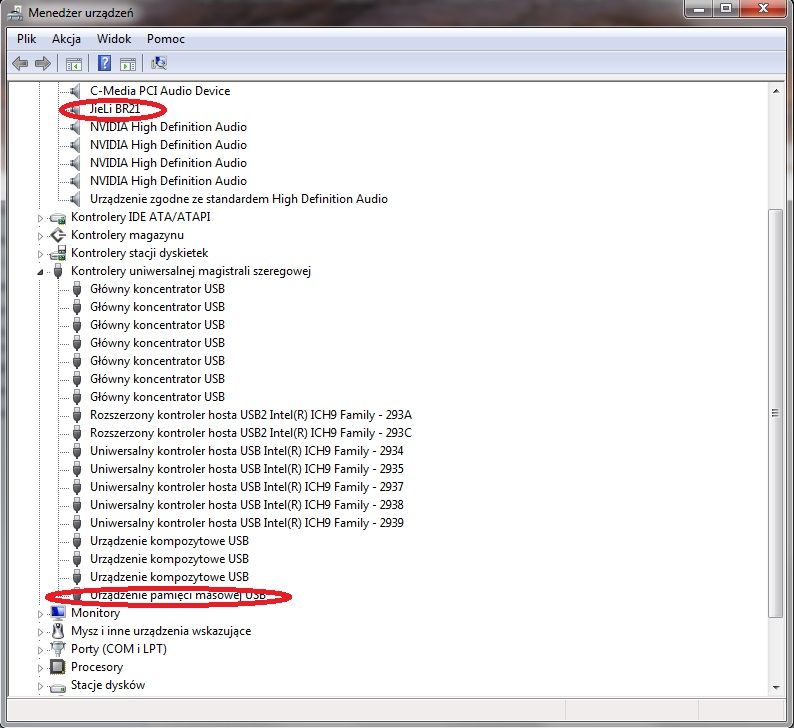Expand Kontrolery magazynu node
This screenshot has height=728, width=794.
[x=41, y=236]
